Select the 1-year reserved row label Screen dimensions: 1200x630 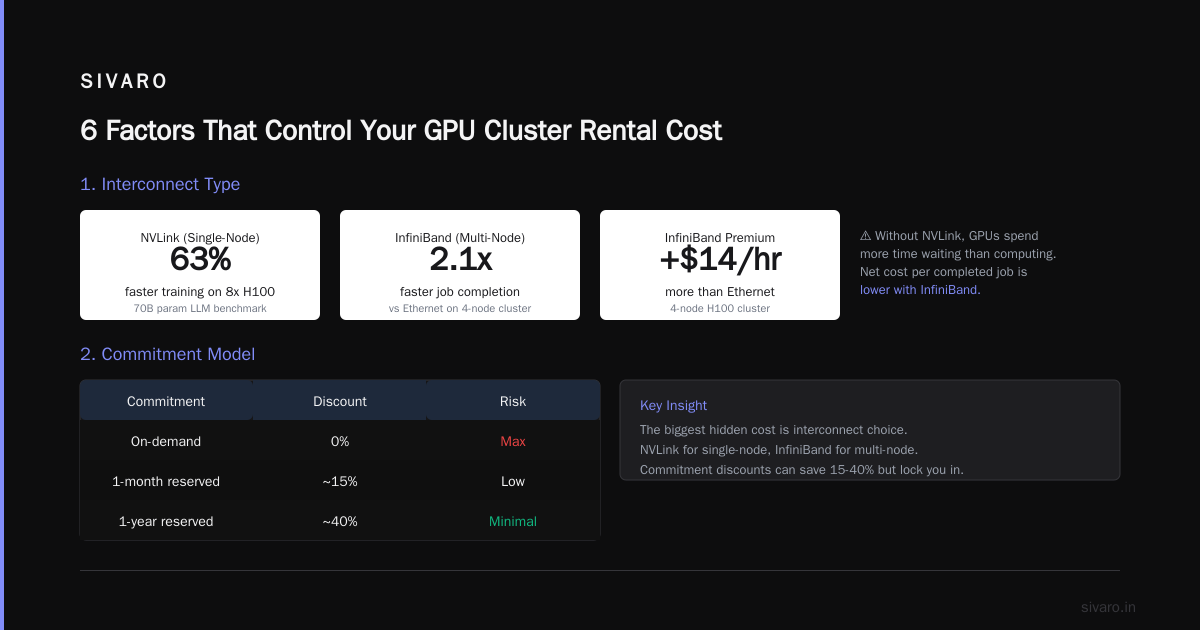click(x=166, y=521)
